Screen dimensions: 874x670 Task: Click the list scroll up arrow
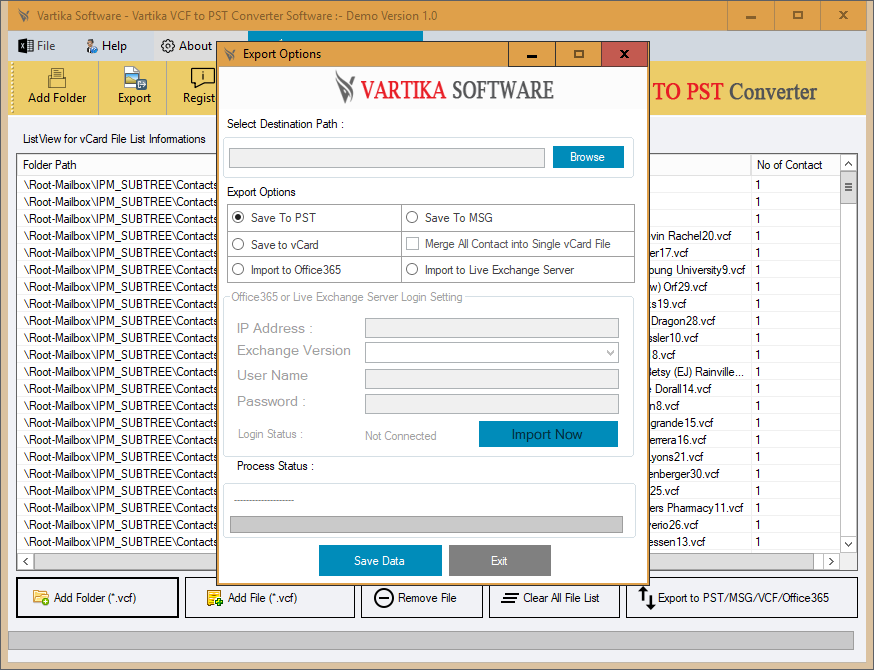[848, 164]
